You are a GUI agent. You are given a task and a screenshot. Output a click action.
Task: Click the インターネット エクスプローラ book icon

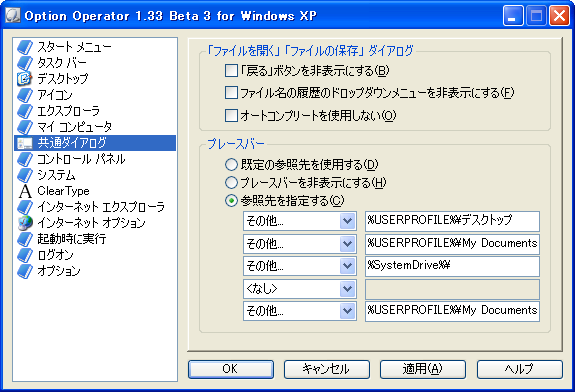(x=25, y=207)
